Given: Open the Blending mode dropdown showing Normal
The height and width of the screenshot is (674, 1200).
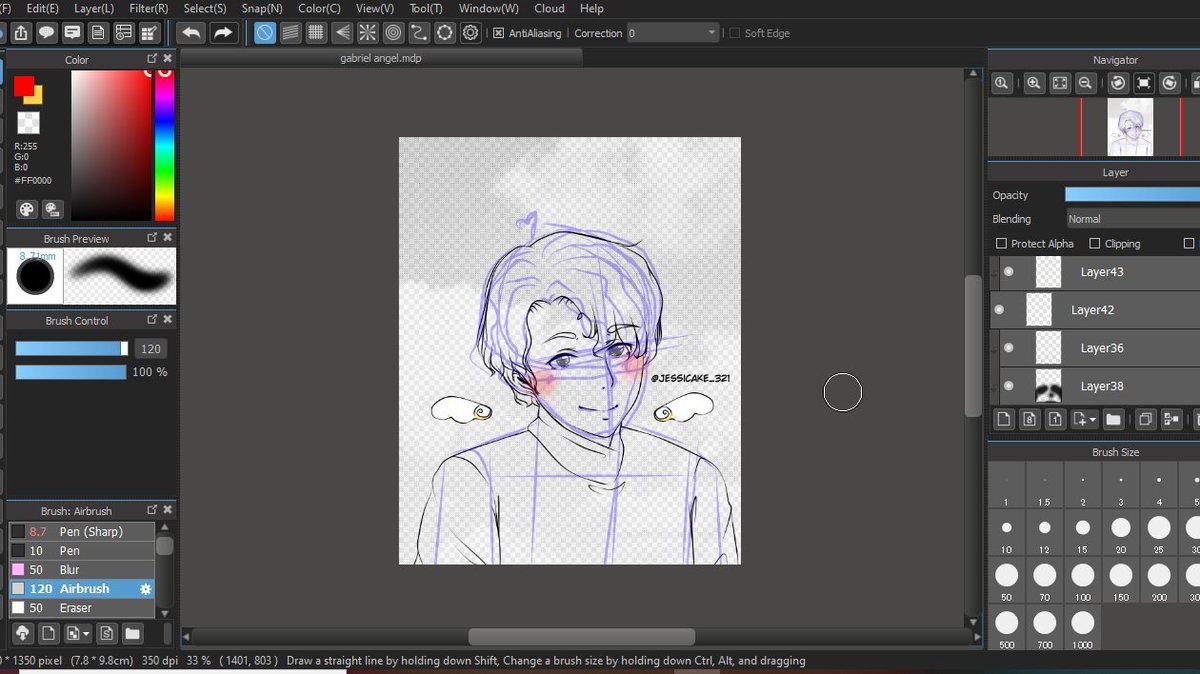Looking at the screenshot, I should [x=1132, y=219].
